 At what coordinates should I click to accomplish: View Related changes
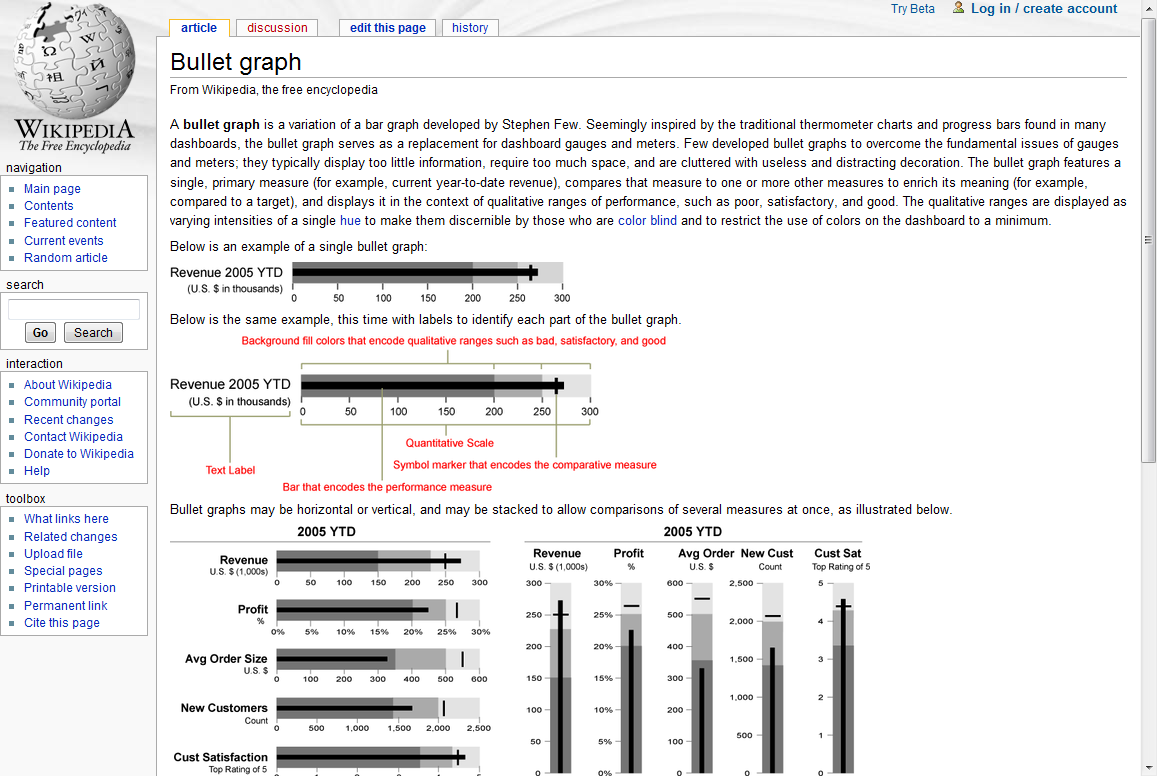click(x=71, y=537)
